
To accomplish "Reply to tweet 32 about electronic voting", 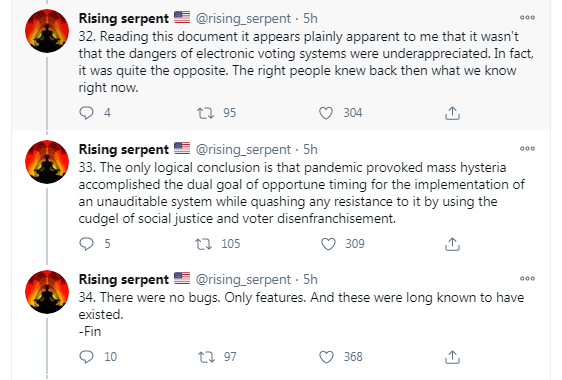I will tap(86, 113).
